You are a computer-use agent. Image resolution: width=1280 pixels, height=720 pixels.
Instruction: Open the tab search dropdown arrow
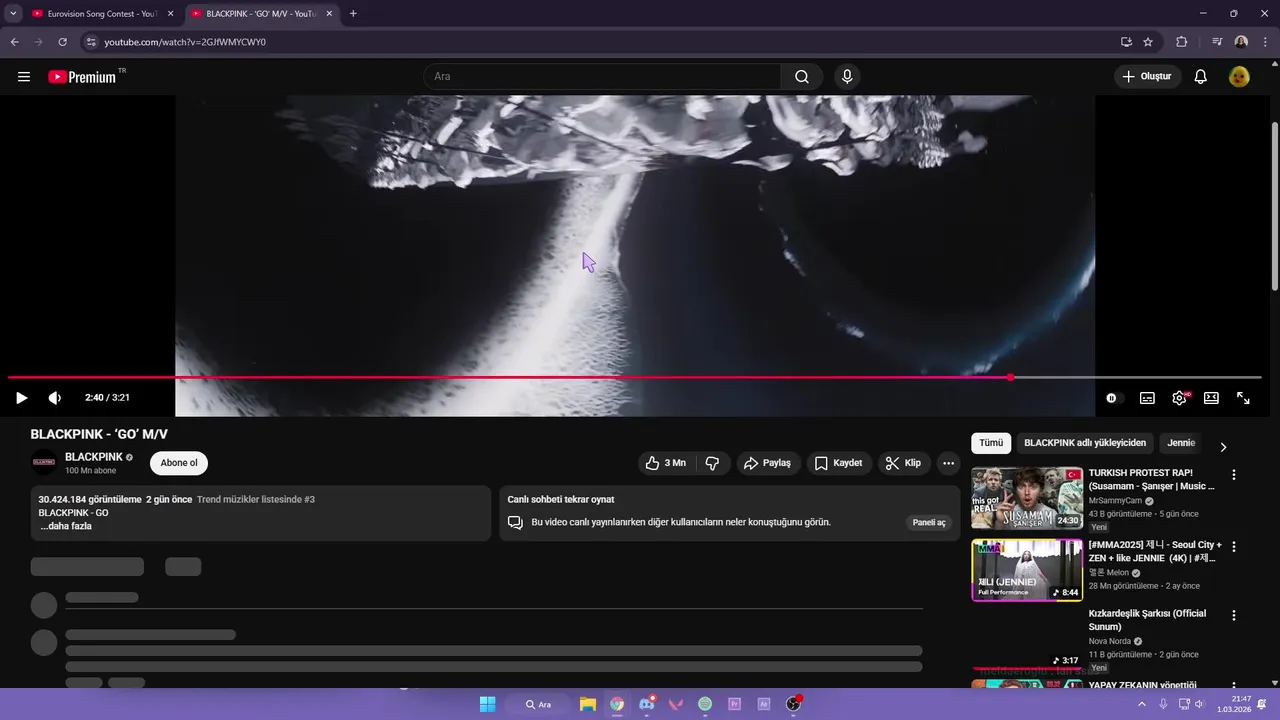pyautogui.click(x=13, y=14)
